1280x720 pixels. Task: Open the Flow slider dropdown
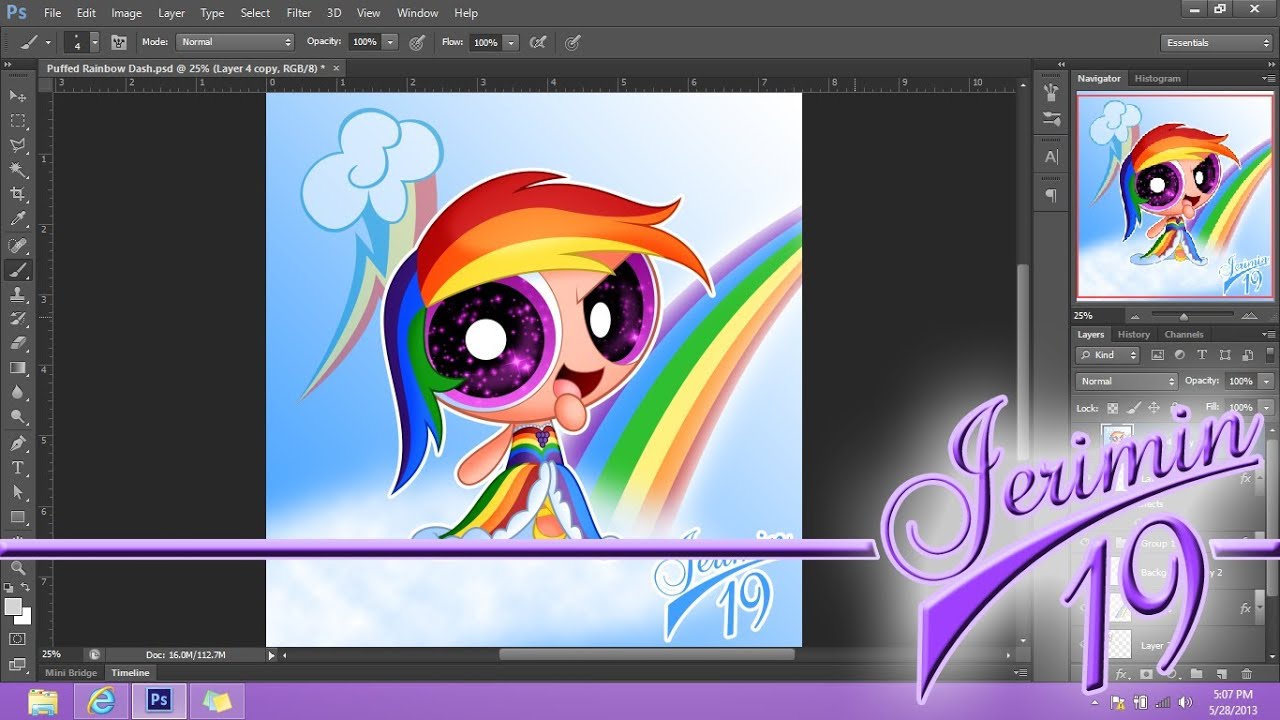tap(511, 42)
